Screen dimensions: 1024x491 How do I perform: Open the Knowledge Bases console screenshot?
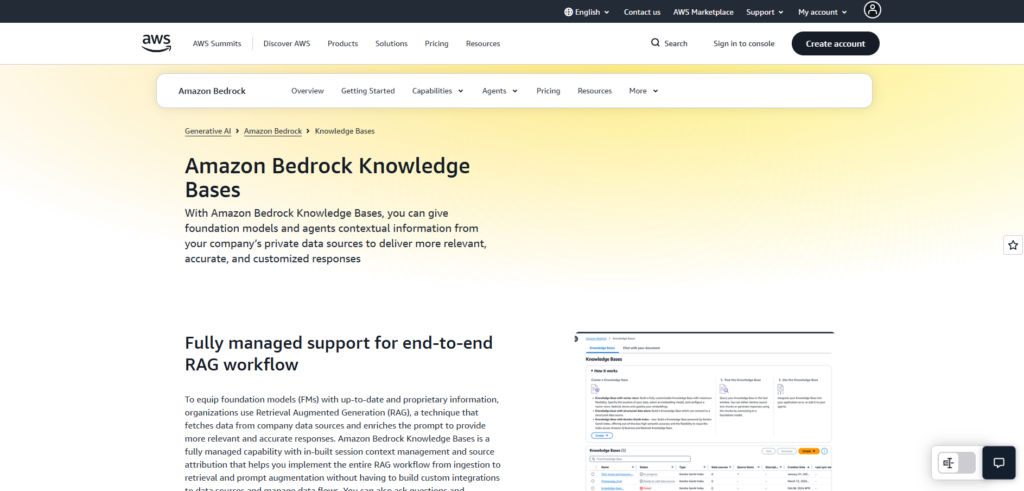[x=703, y=411]
